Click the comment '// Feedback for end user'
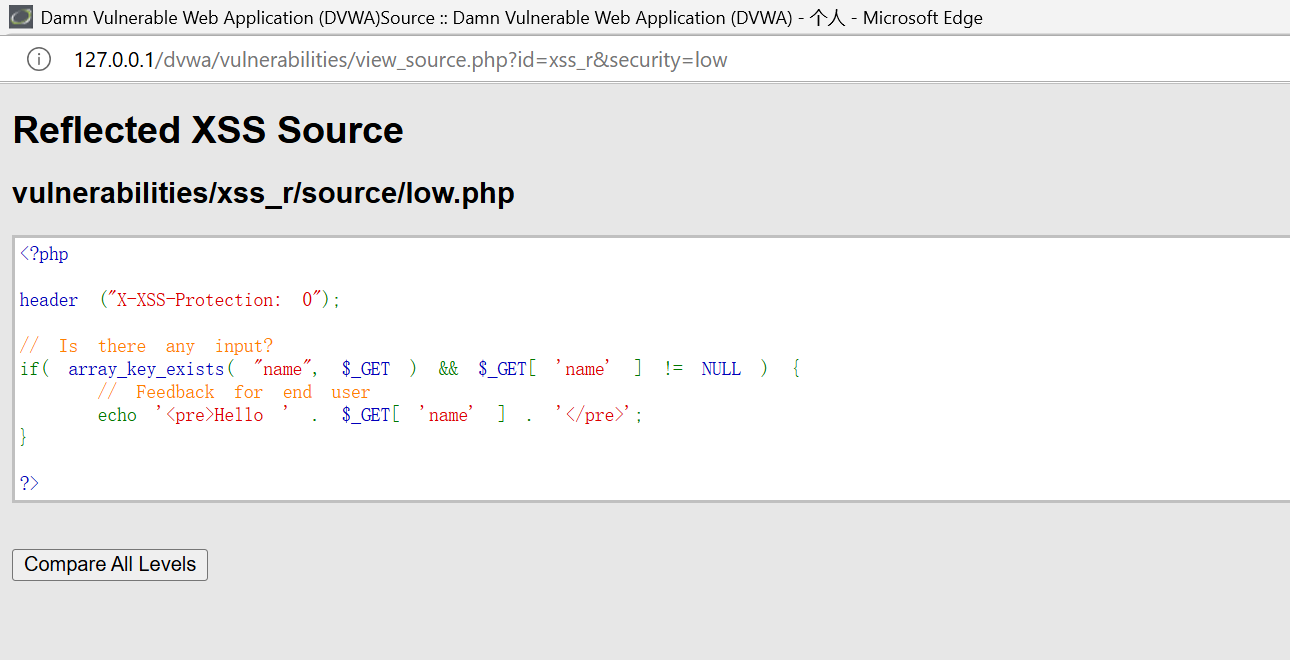This screenshot has width=1290, height=660. [x=234, y=392]
